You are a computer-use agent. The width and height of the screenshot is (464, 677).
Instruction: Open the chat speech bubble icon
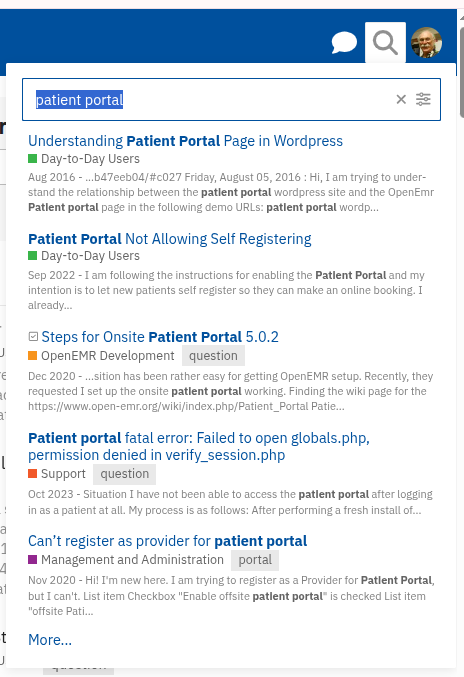(344, 43)
